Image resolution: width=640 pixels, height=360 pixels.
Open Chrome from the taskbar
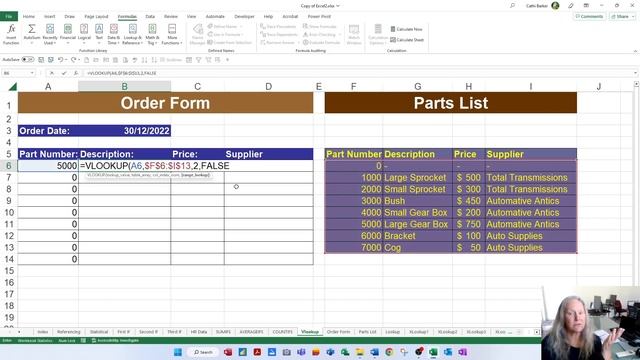coord(389,352)
